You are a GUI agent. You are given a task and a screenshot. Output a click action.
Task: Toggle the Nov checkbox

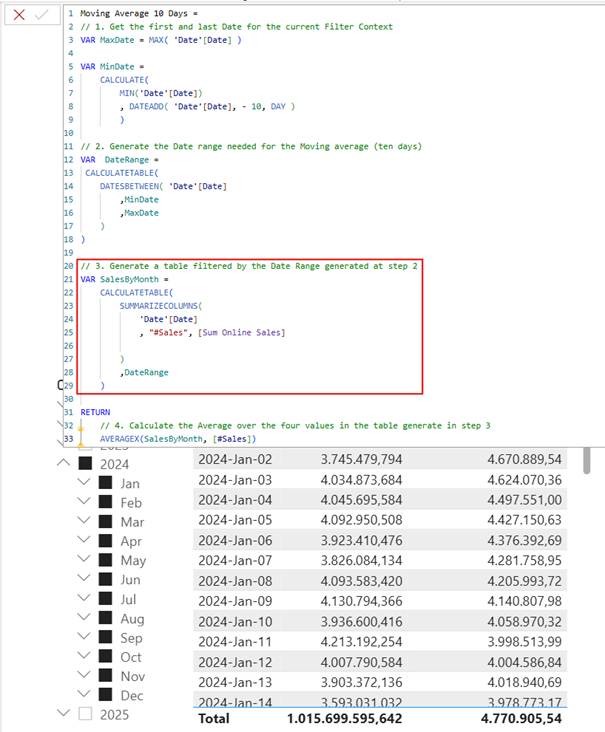click(x=106, y=675)
